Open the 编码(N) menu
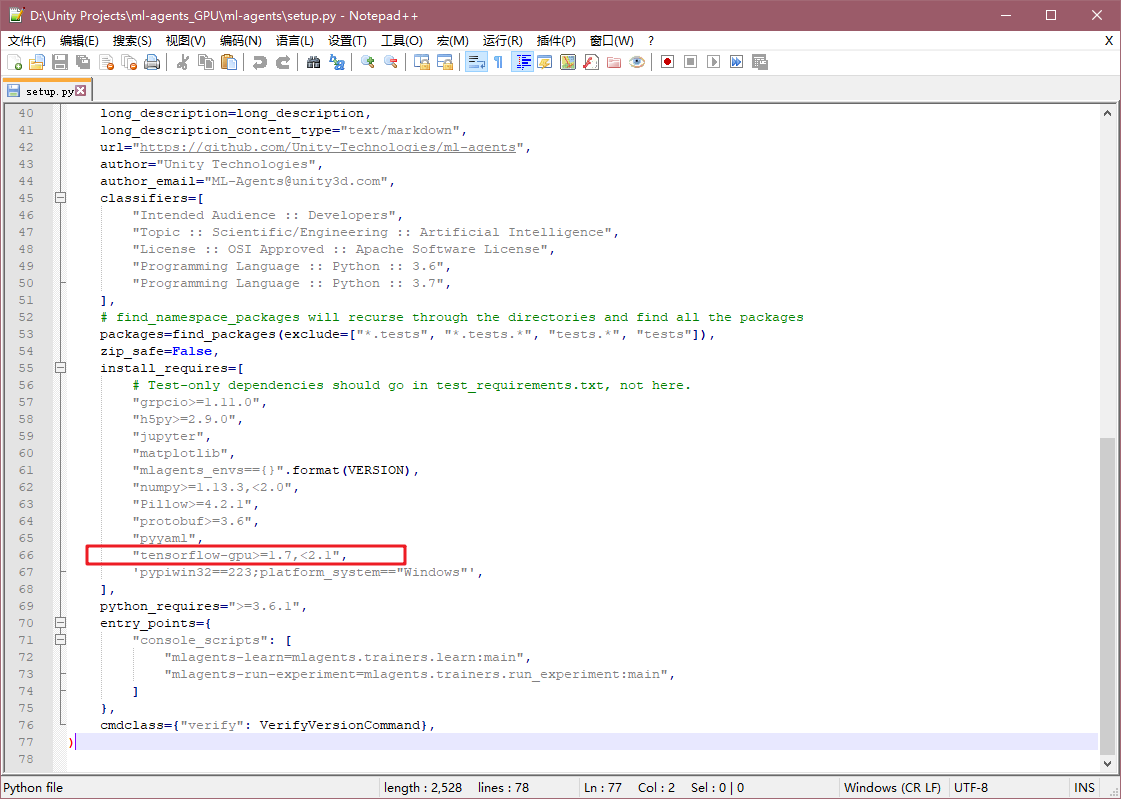This screenshot has height=799, width=1121. click(241, 41)
